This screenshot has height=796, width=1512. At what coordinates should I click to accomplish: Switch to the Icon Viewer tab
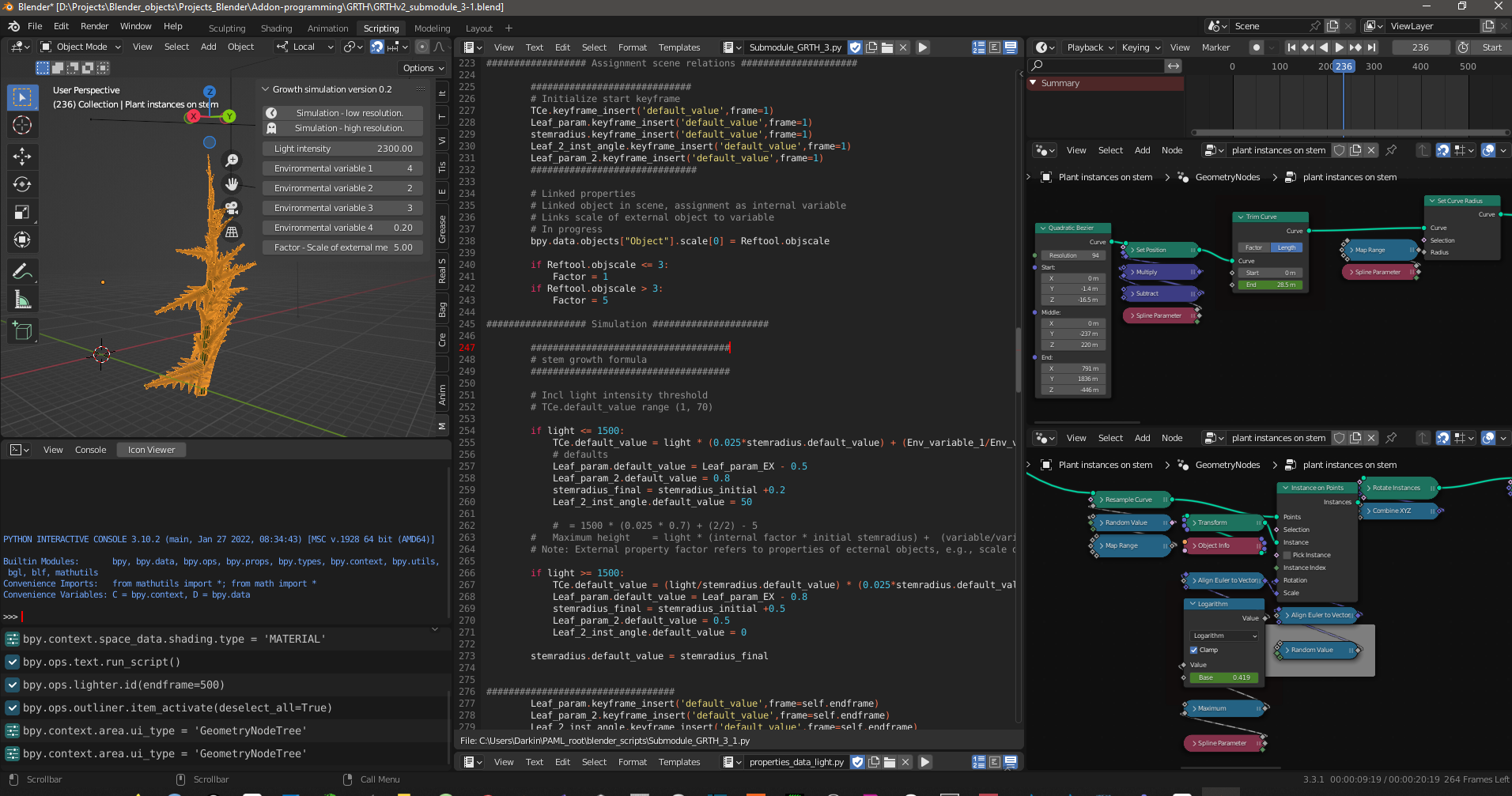(150, 449)
